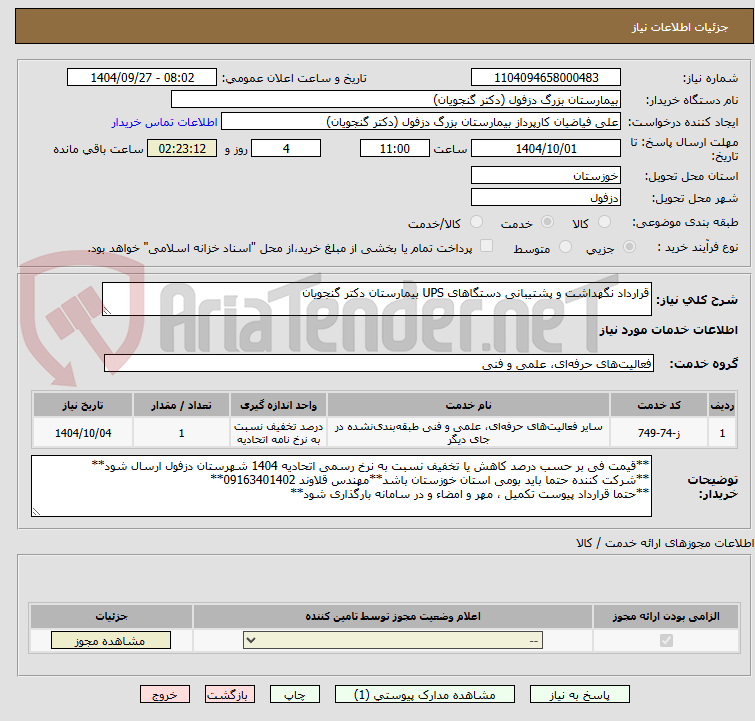Click the شماره نیاز field 1104094658000483
Viewport: 755px width, 721px height.
[x=546, y=78]
